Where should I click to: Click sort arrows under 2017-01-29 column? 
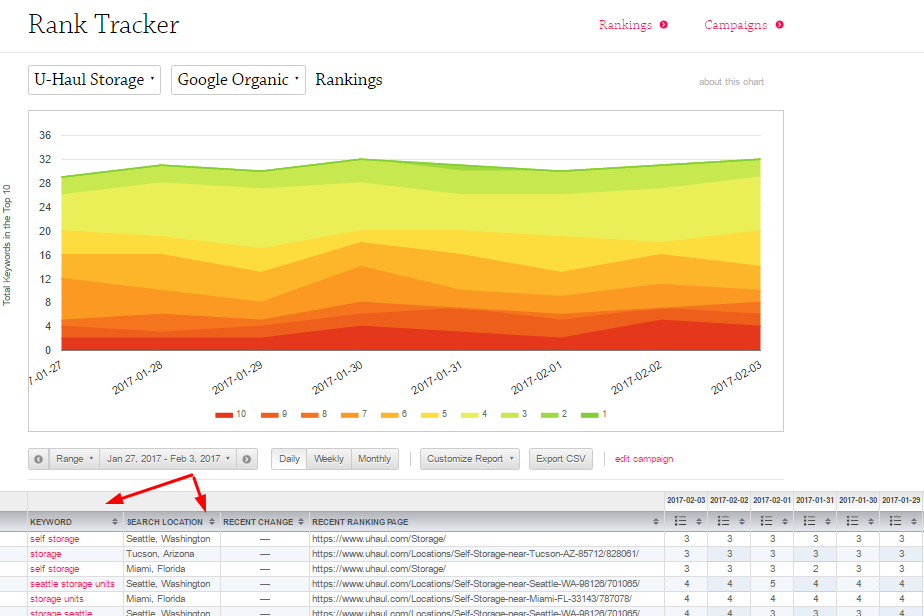coord(914,522)
